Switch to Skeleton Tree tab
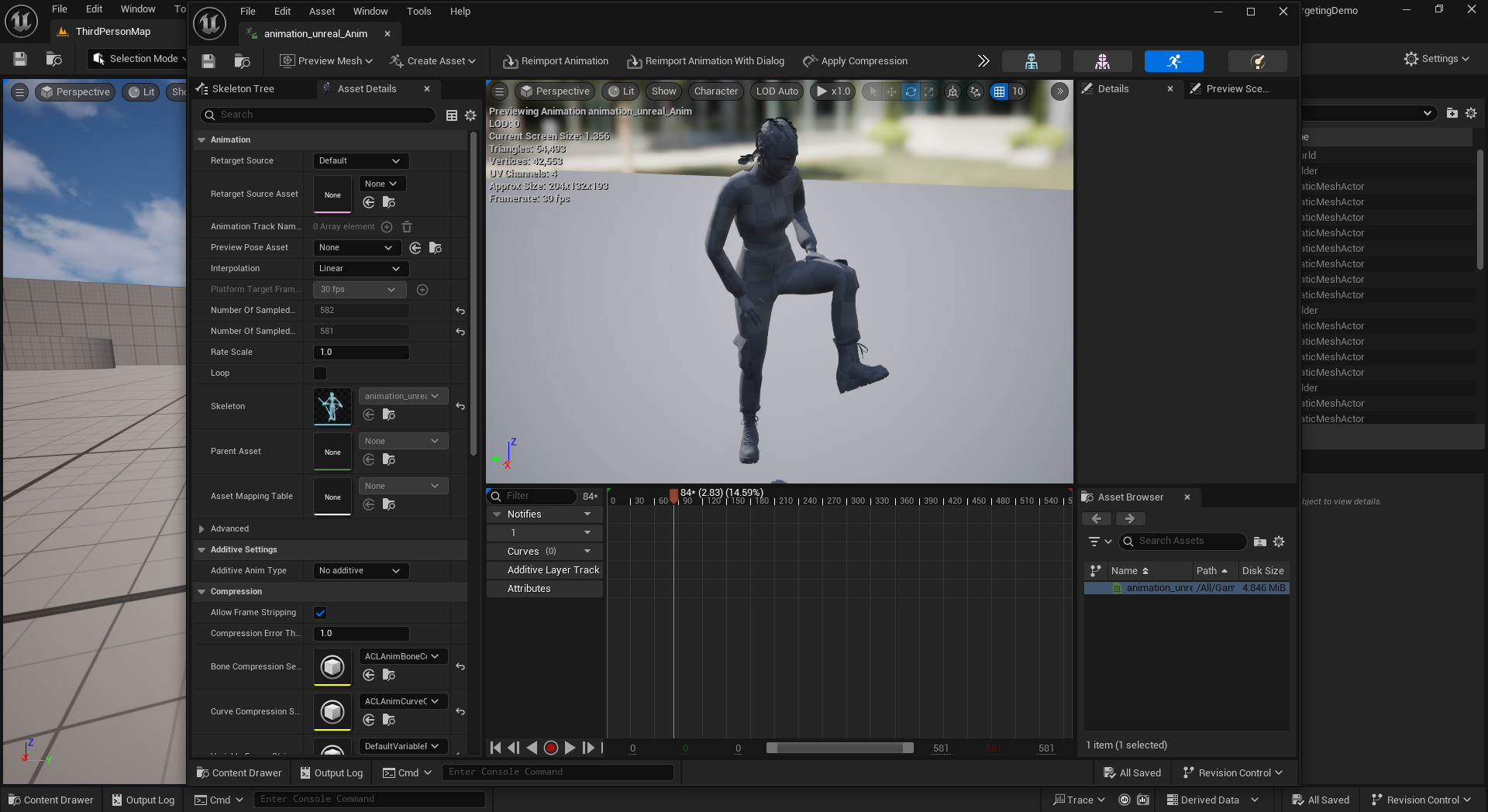 [x=243, y=89]
